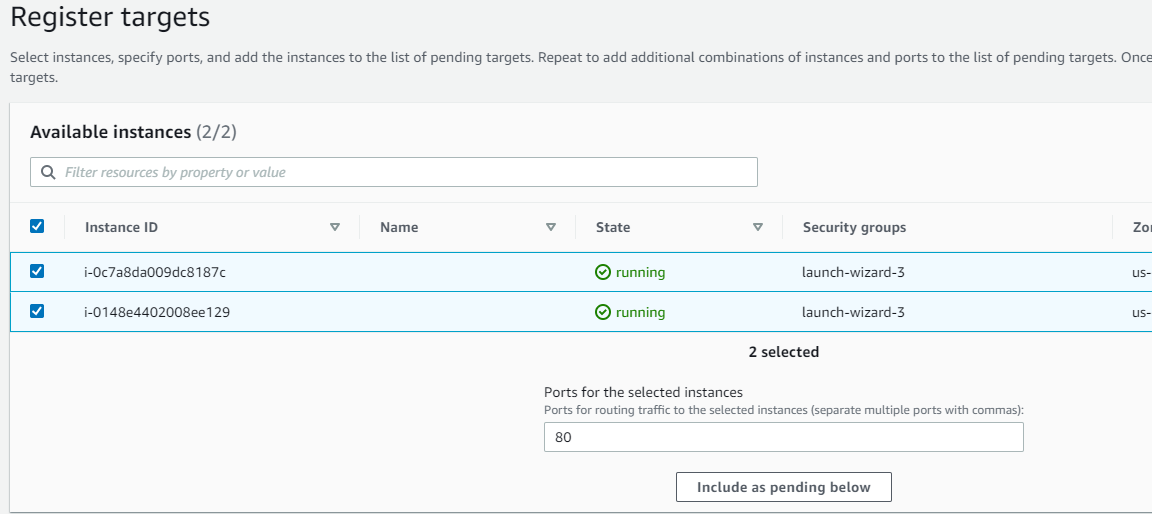Click the running status icon for i-0c7a8da009dc8187c
The image size is (1152, 514).
[x=603, y=272]
